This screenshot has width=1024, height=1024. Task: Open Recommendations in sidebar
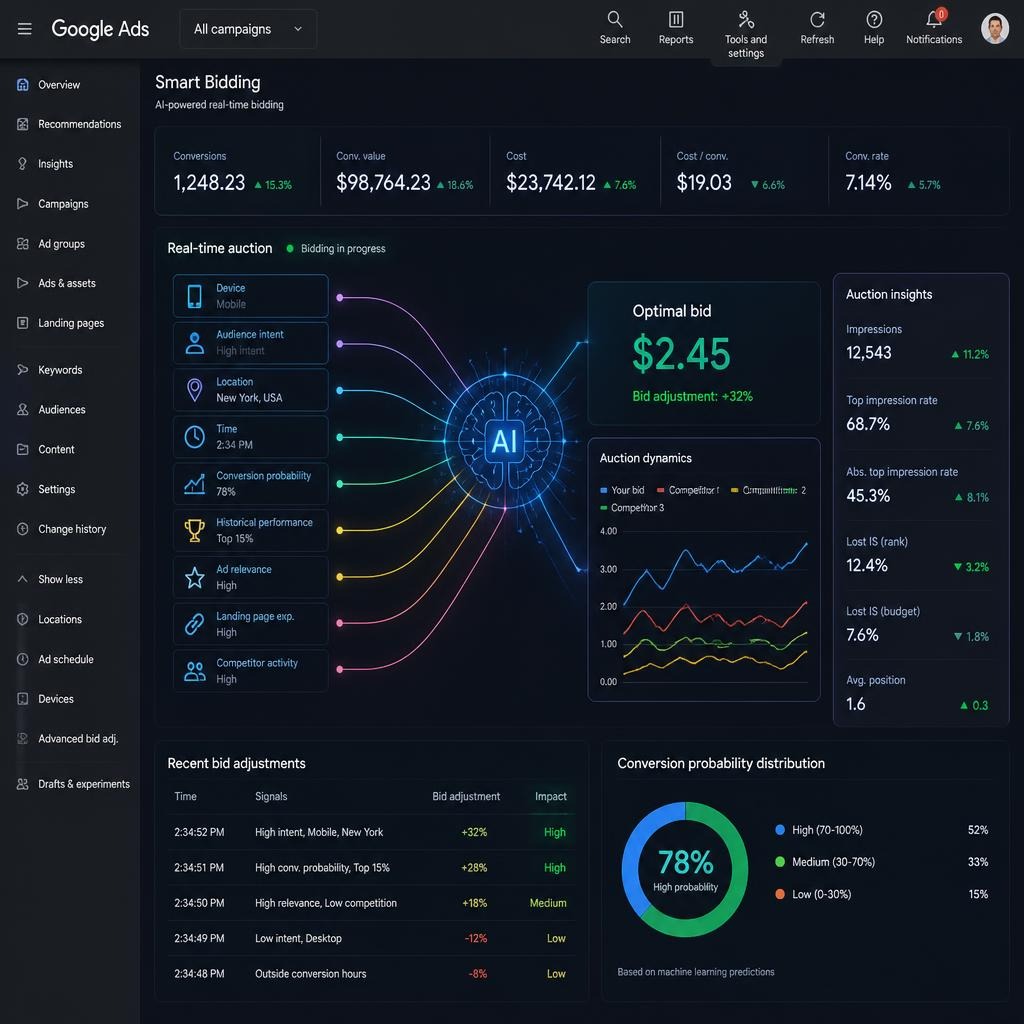pos(69,124)
